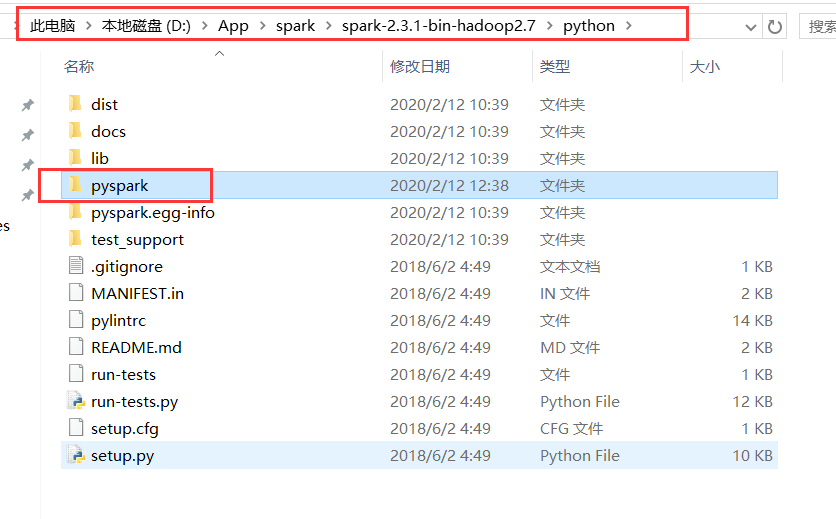Screen dimensions: 836x519
Task: Select the pylintrc file name
Action: click(x=118, y=321)
